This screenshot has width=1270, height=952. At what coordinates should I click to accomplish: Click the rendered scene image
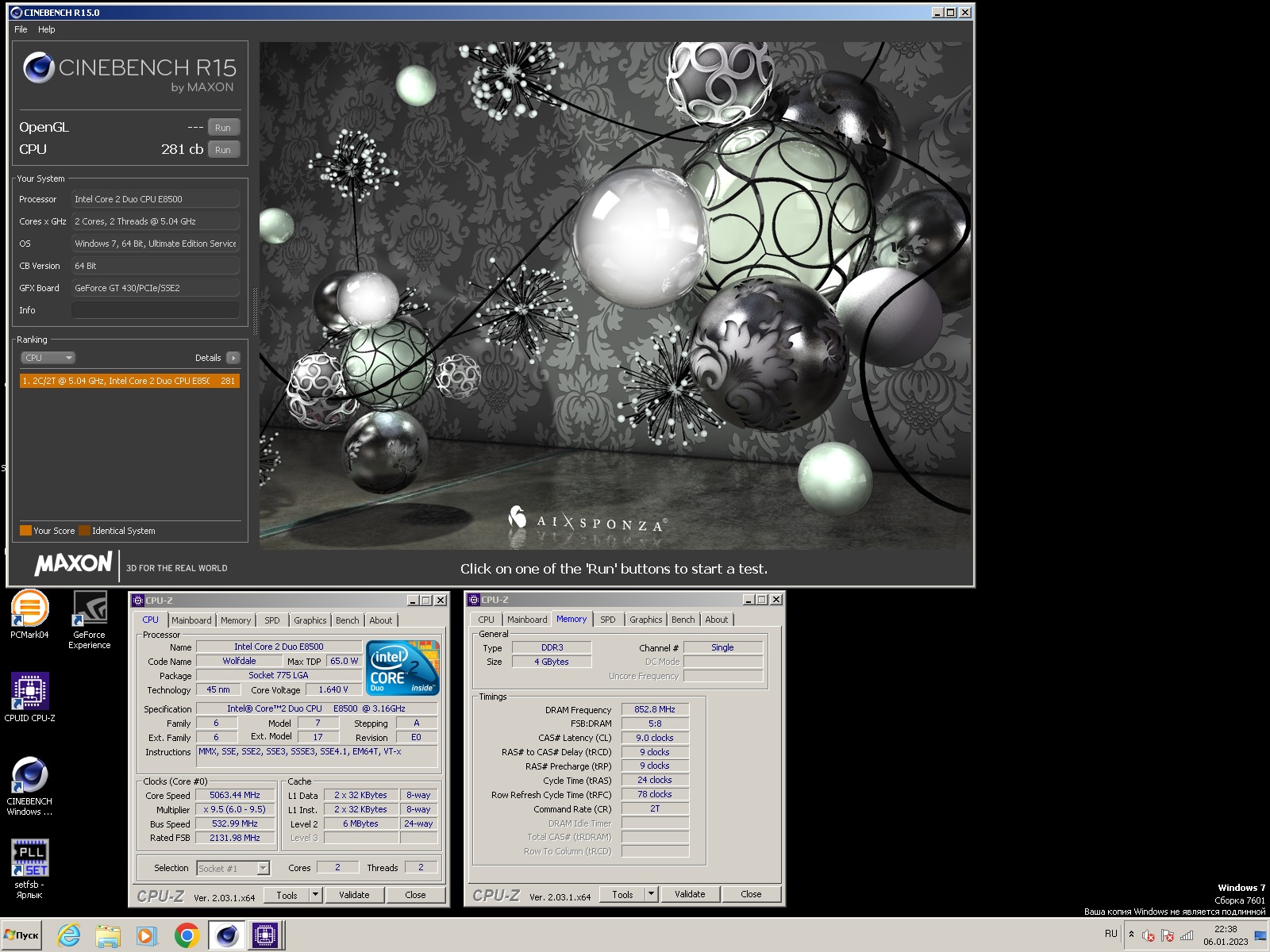click(615, 296)
